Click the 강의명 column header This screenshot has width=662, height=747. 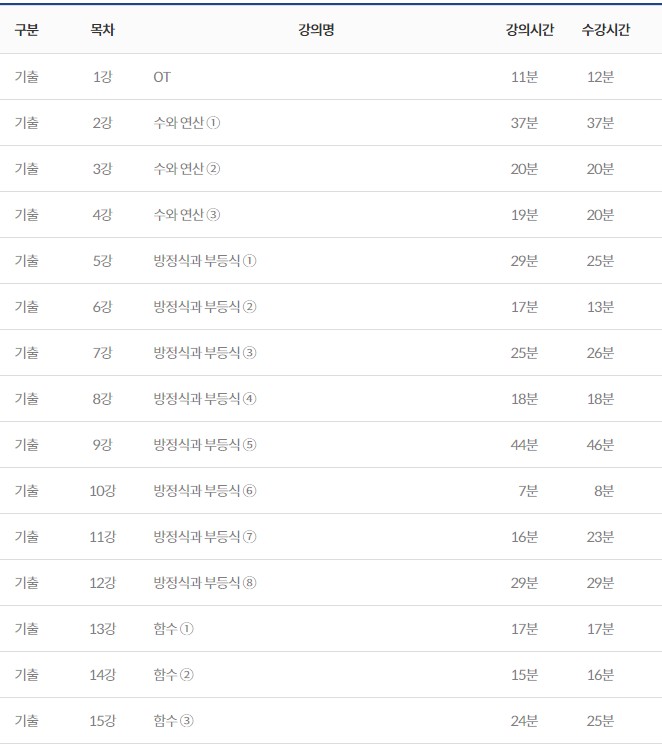click(316, 30)
